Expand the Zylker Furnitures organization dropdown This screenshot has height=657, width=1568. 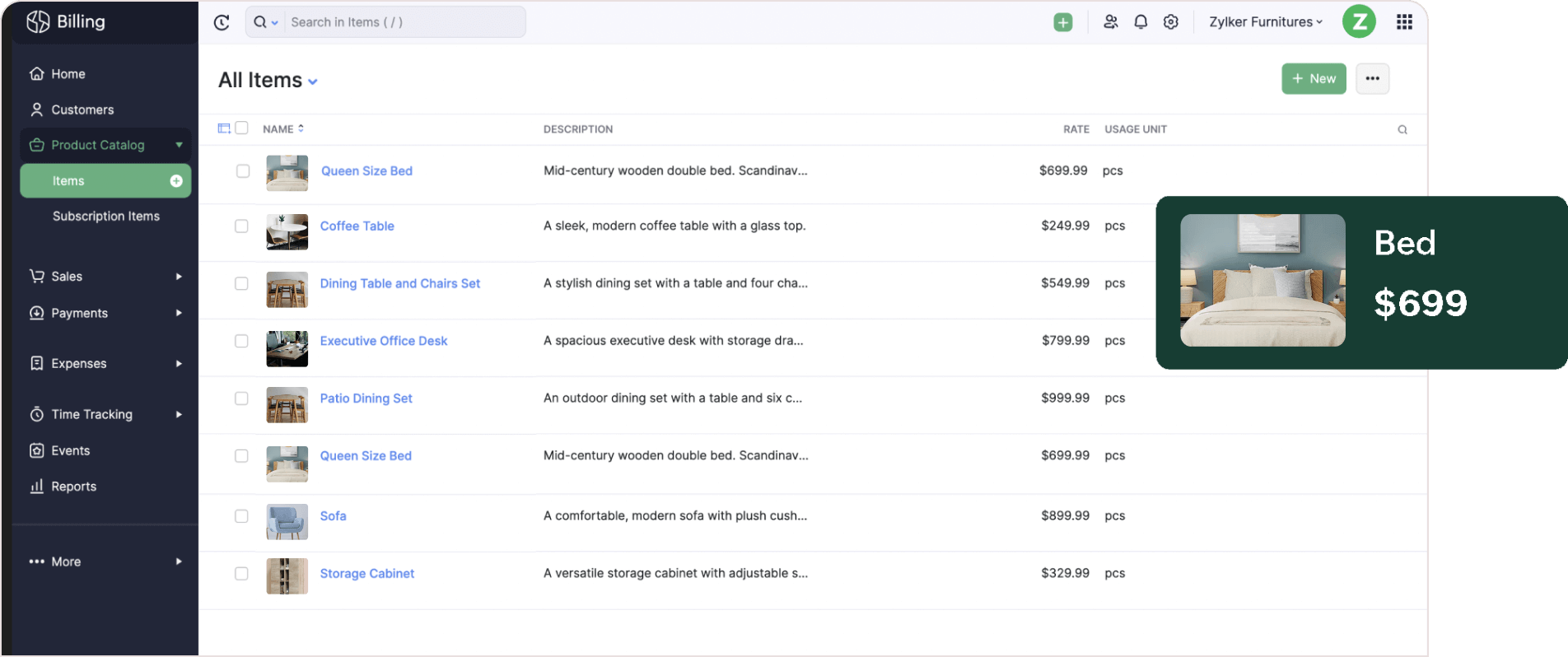[1265, 22]
